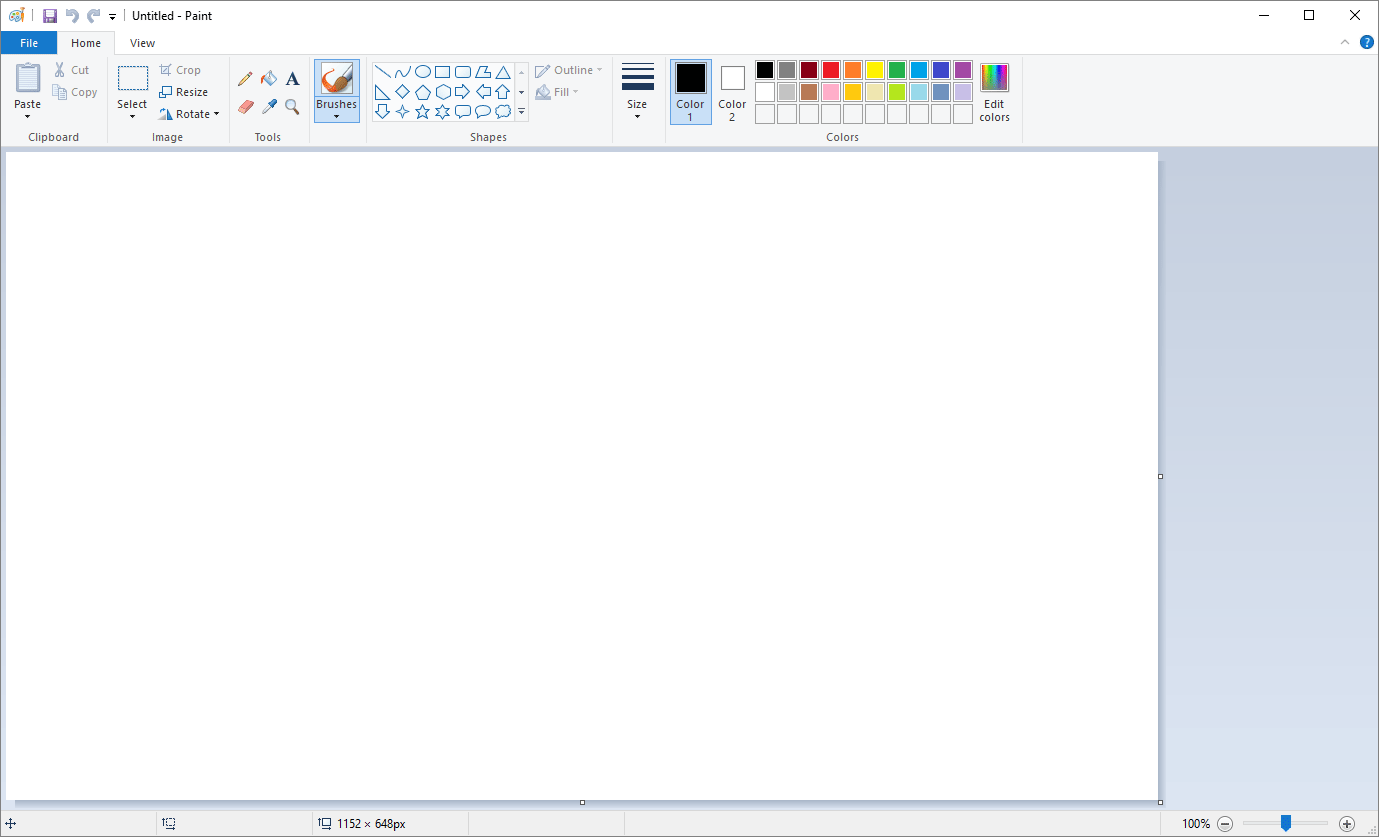This screenshot has width=1379, height=837.
Task: Click the Cut button
Action: [72, 70]
